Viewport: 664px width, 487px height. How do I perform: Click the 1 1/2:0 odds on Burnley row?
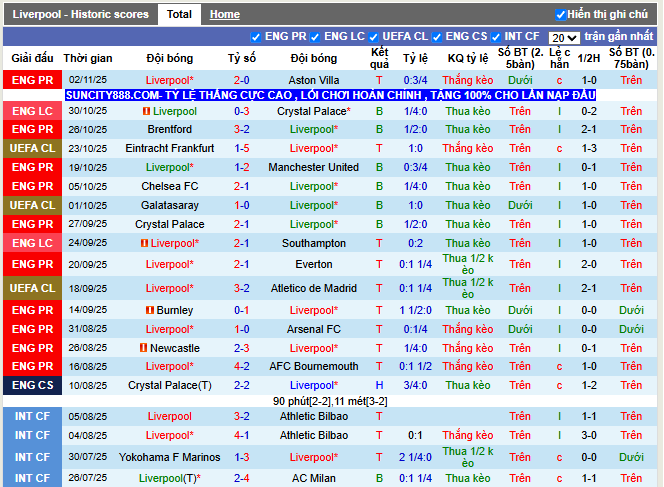click(x=415, y=310)
